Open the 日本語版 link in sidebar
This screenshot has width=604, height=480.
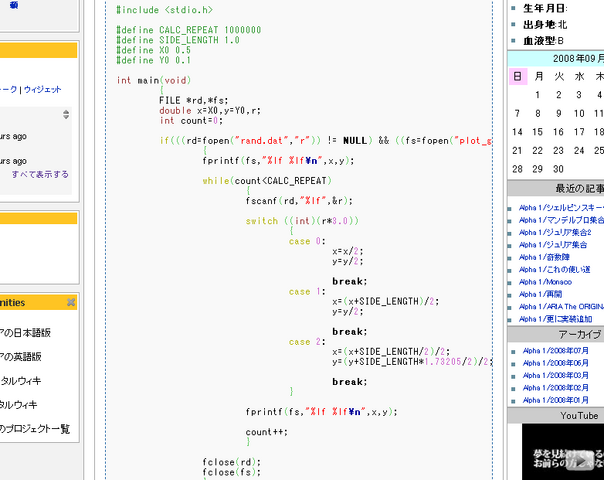coord(25,332)
